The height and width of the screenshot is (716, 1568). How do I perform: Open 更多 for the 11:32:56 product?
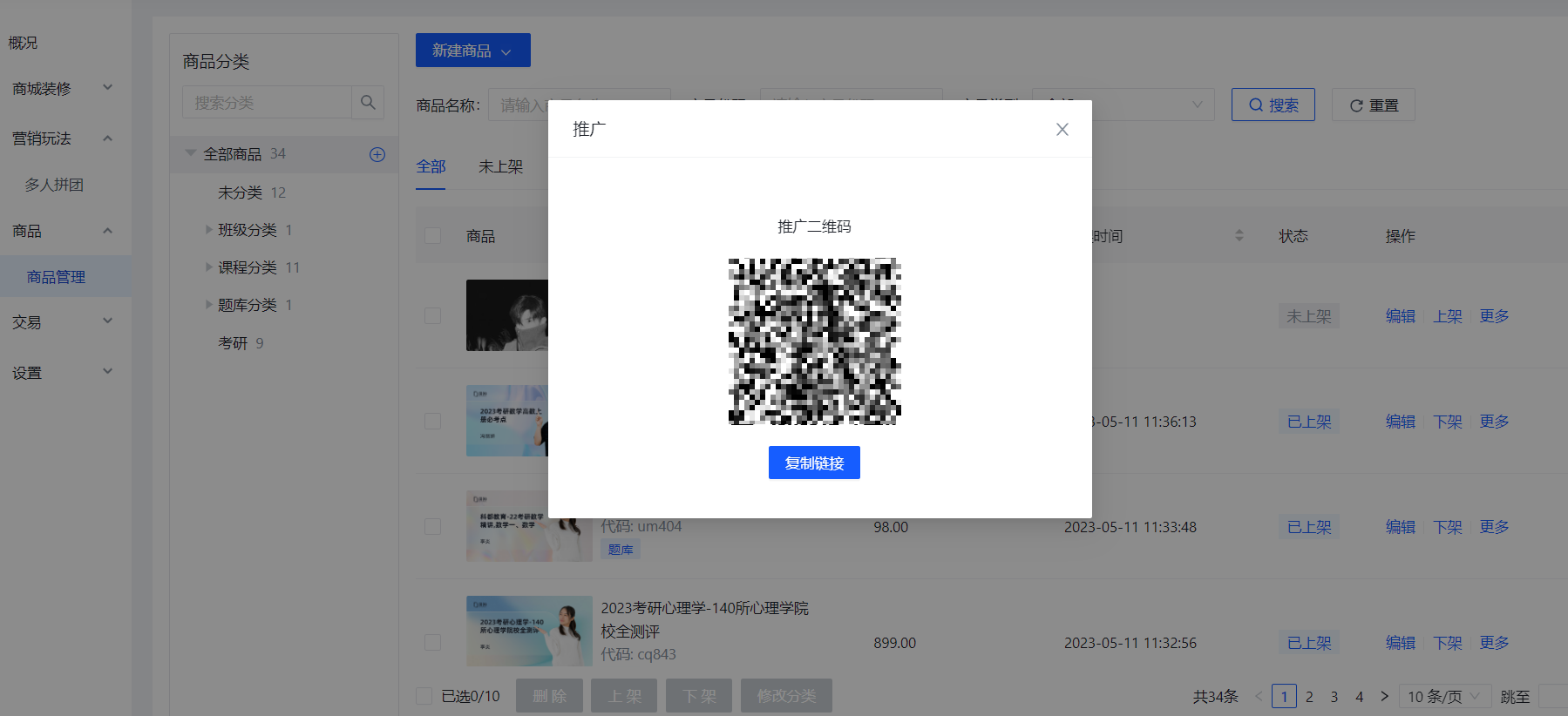[1494, 643]
